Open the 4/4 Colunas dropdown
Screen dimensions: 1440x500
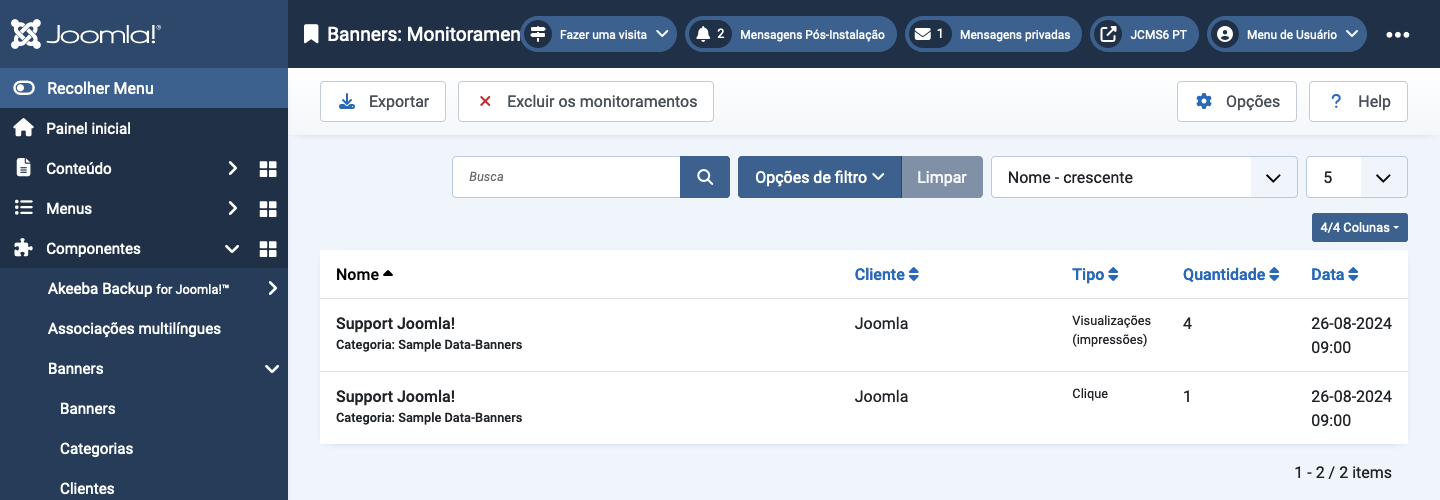[x=1360, y=227]
